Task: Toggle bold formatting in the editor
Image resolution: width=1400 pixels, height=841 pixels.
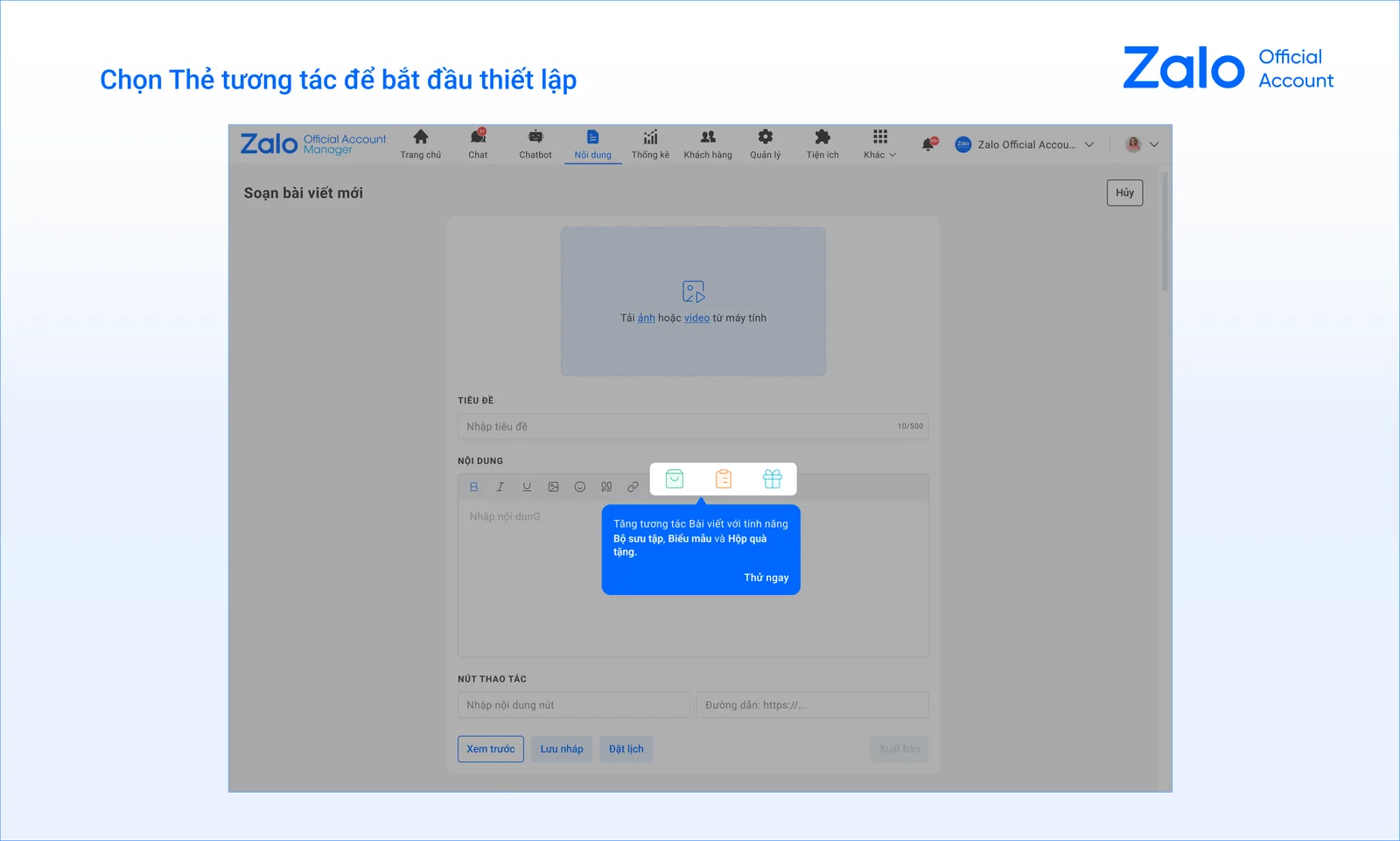Action: (474, 487)
